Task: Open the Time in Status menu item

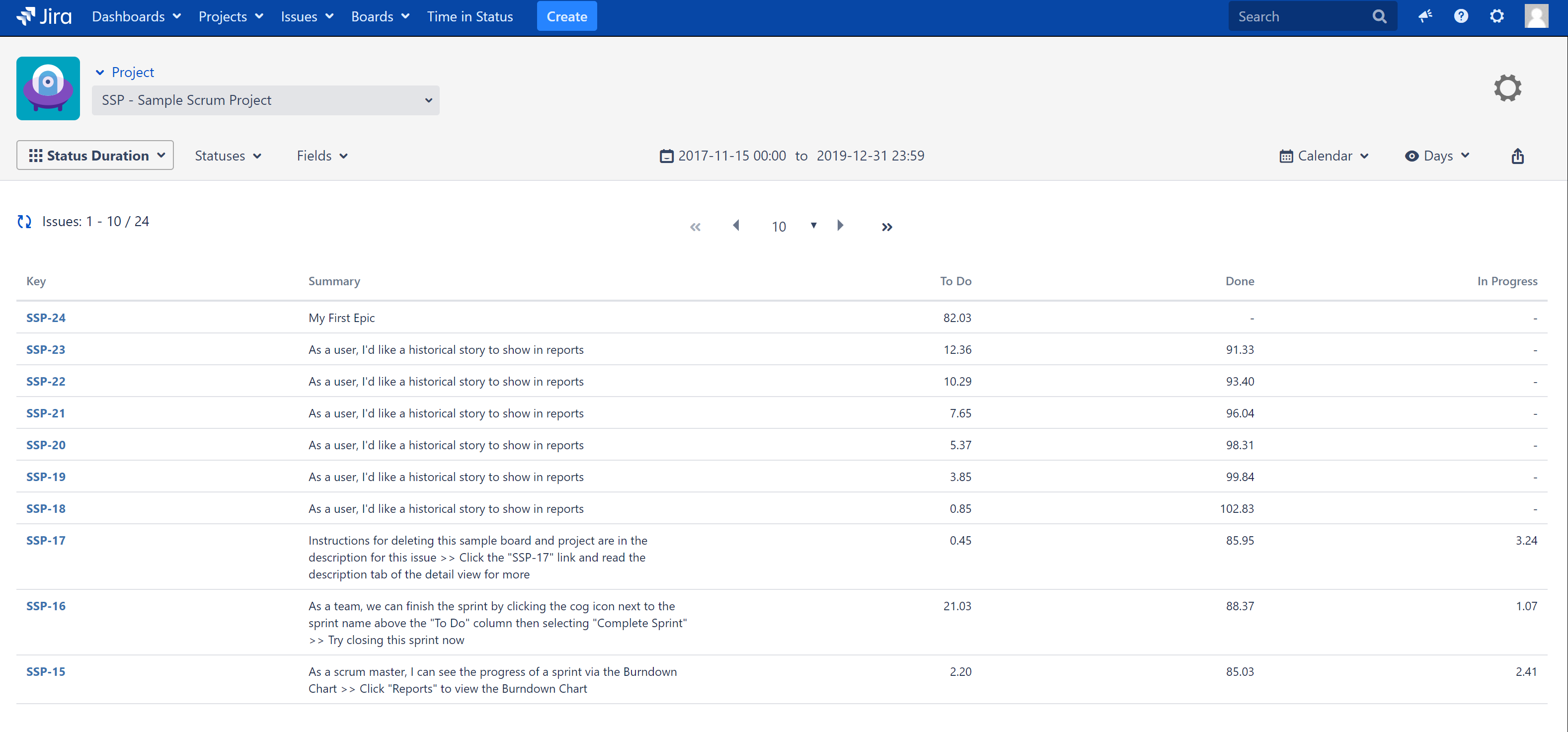Action: (x=470, y=16)
